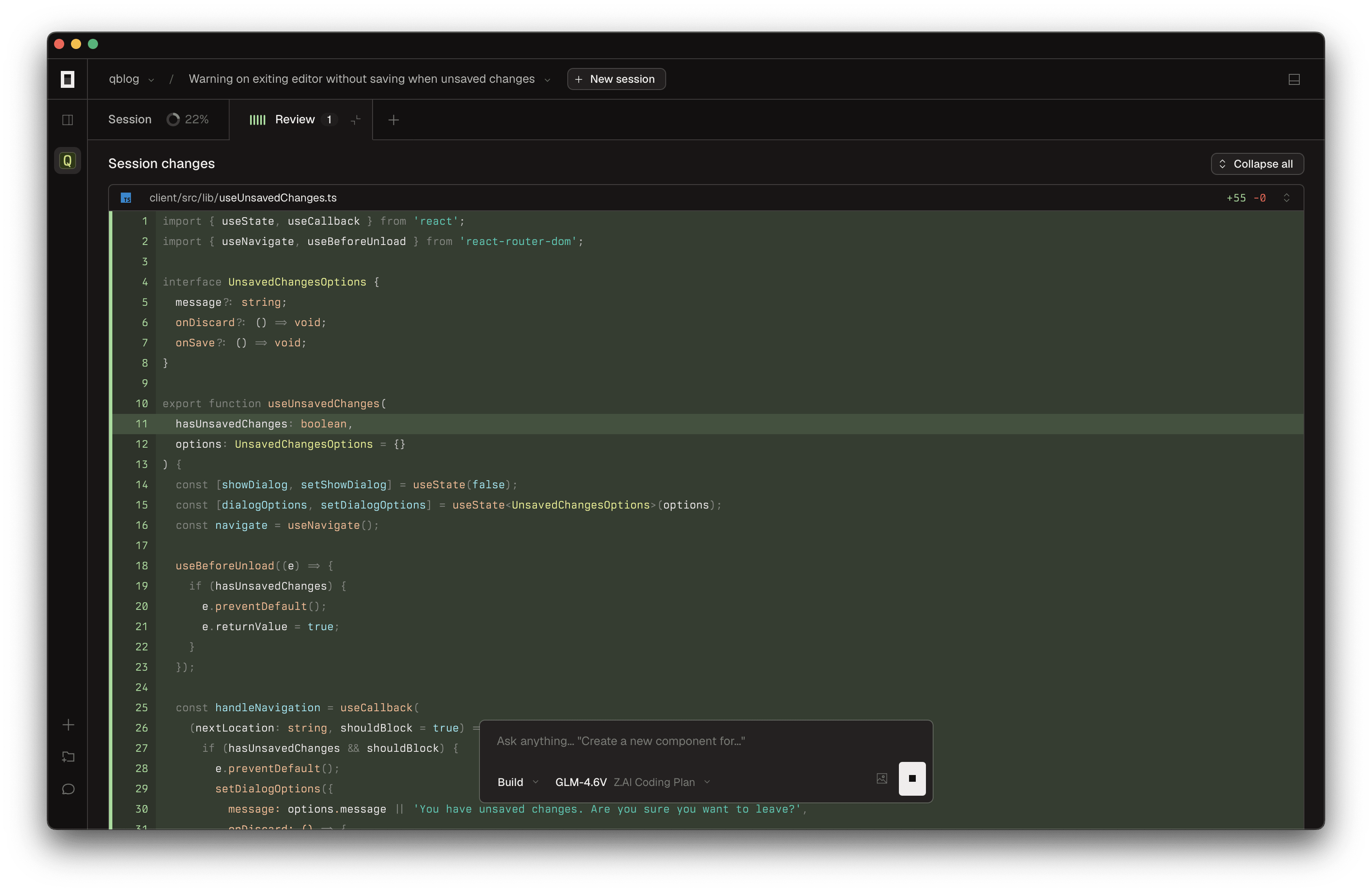The height and width of the screenshot is (892, 1372).
Task: Click the New session button
Action: tap(616, 79)
